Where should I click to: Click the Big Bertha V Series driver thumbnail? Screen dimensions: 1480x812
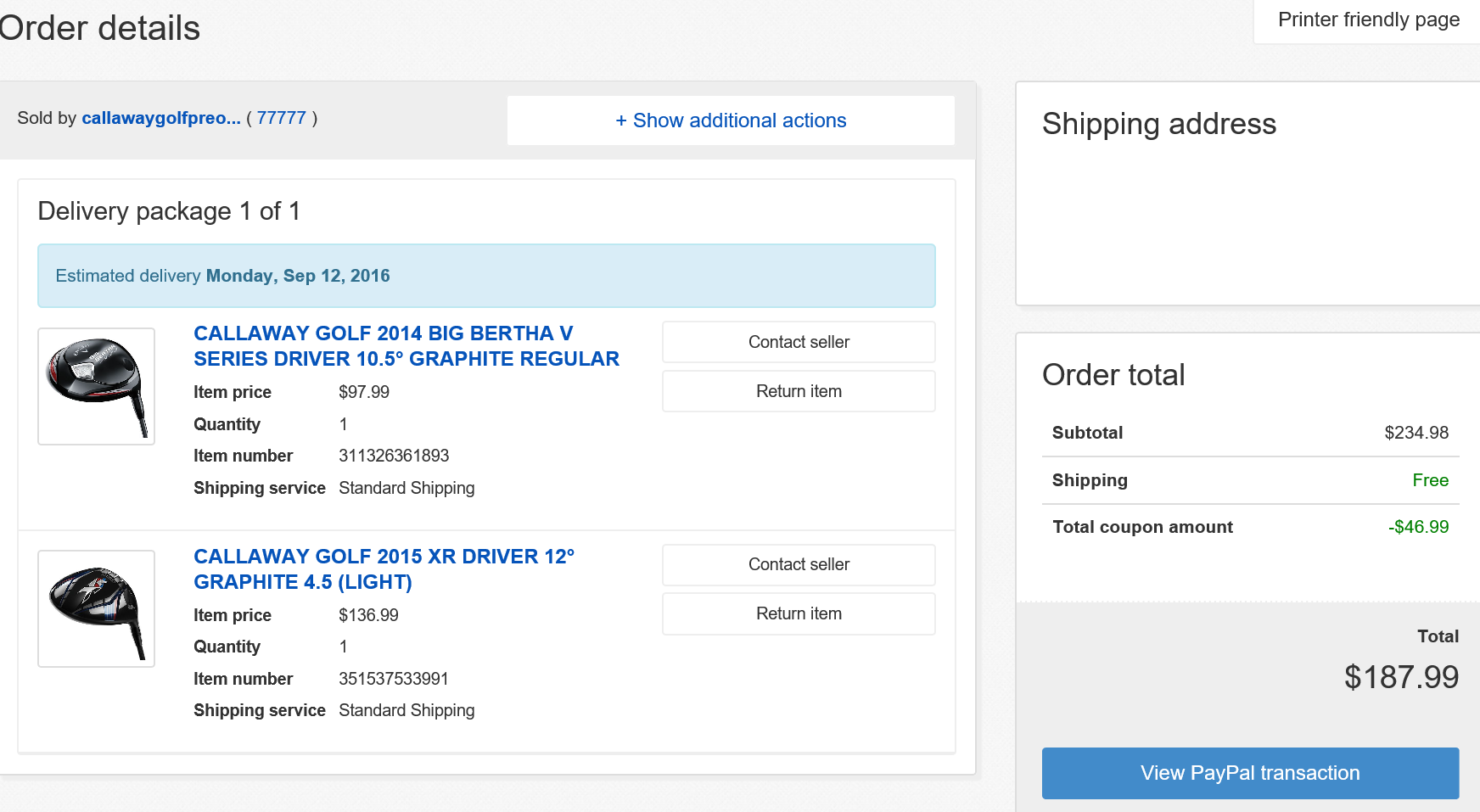pos(97,386)
